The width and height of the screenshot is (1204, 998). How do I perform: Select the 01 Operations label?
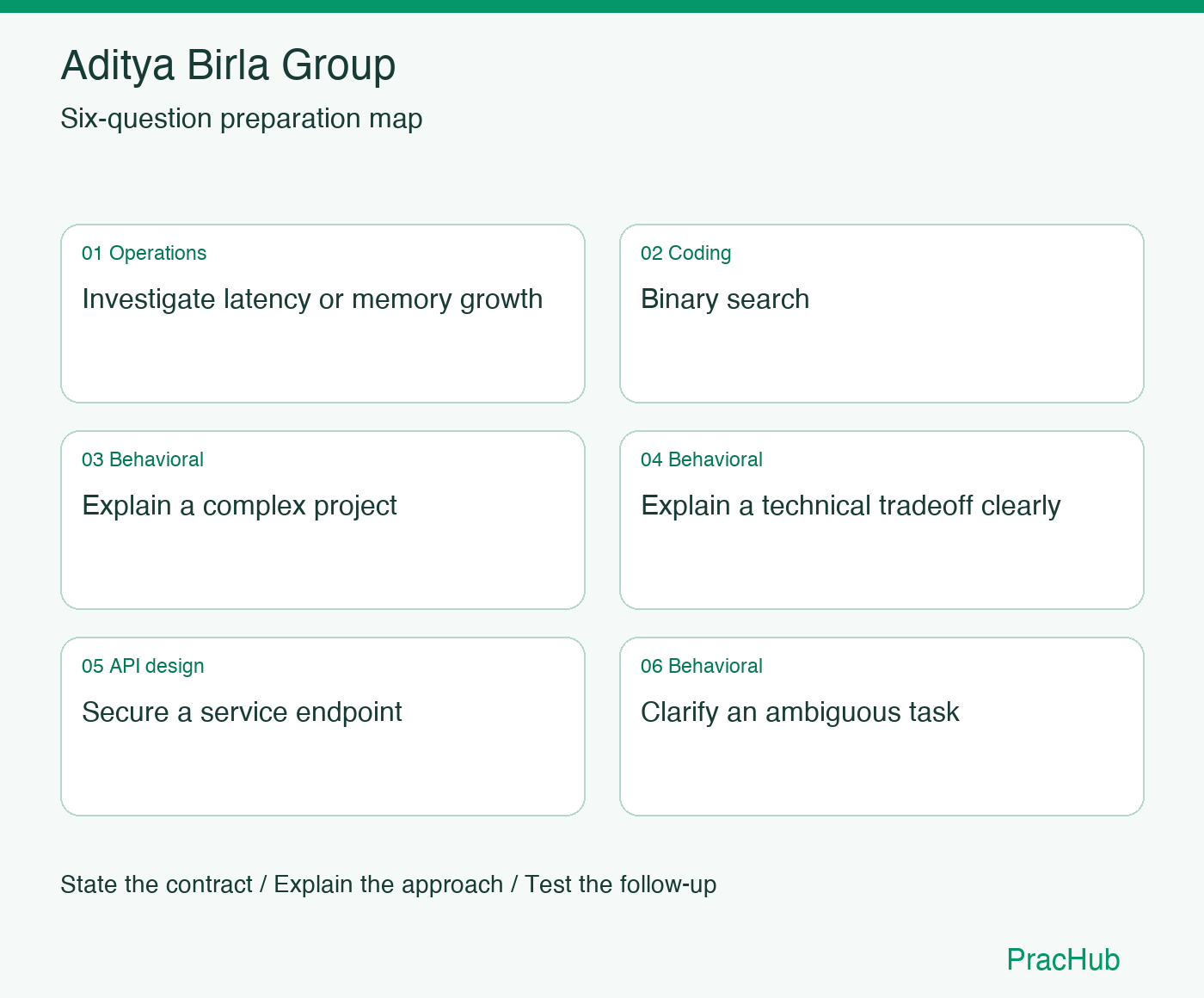tap(144, 253)
